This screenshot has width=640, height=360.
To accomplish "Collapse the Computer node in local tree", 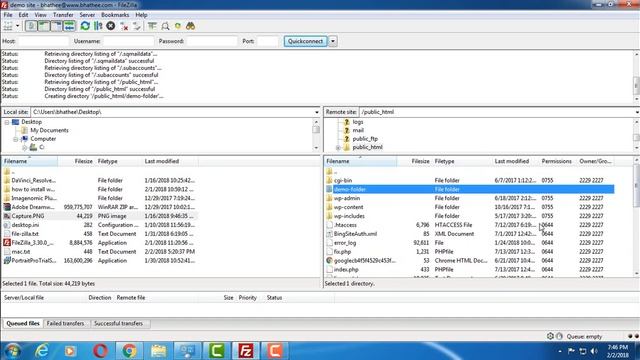I will [16, 139].
